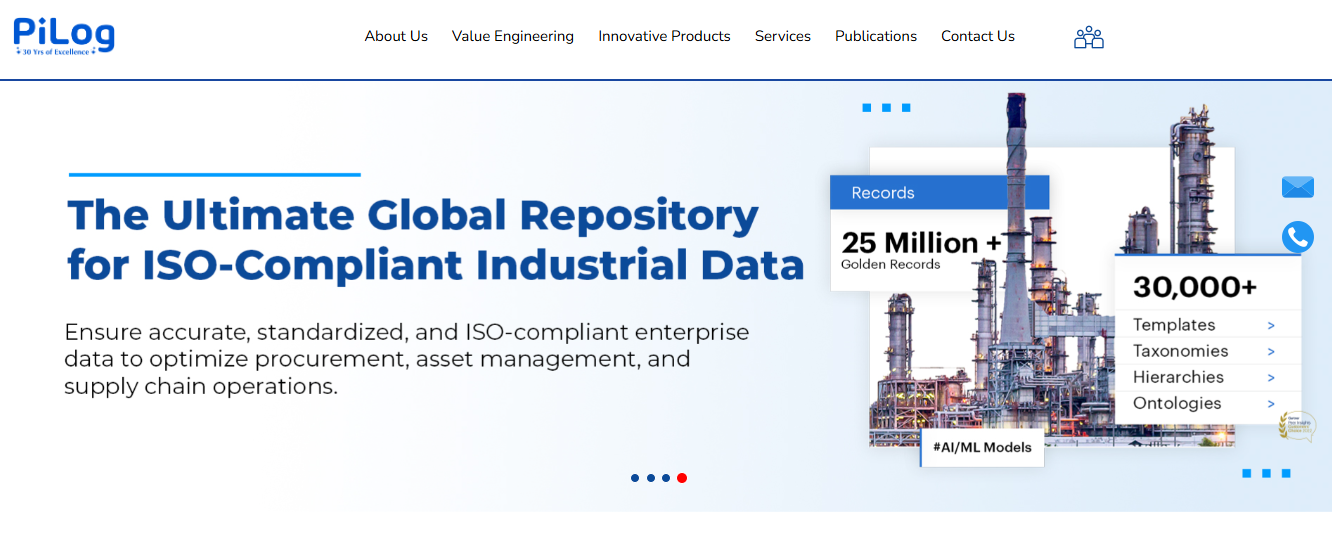Open the Value Engineering menu
1332x535 pixels.
[x=513, y=36]
